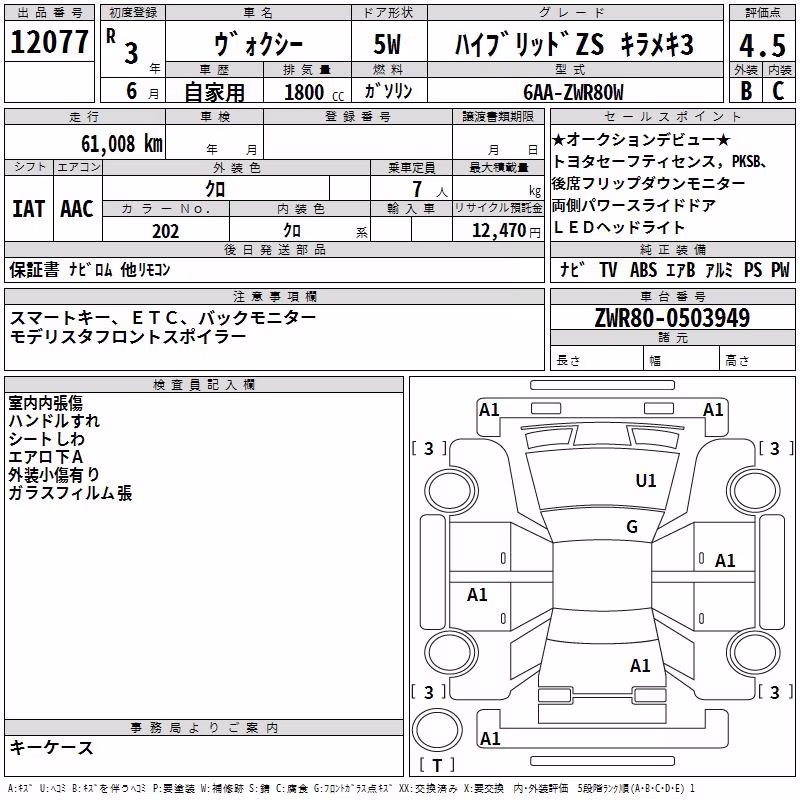Click U1 dent mark on hood
The height and width of the screenshot is (800, 800).
[646, 481]
